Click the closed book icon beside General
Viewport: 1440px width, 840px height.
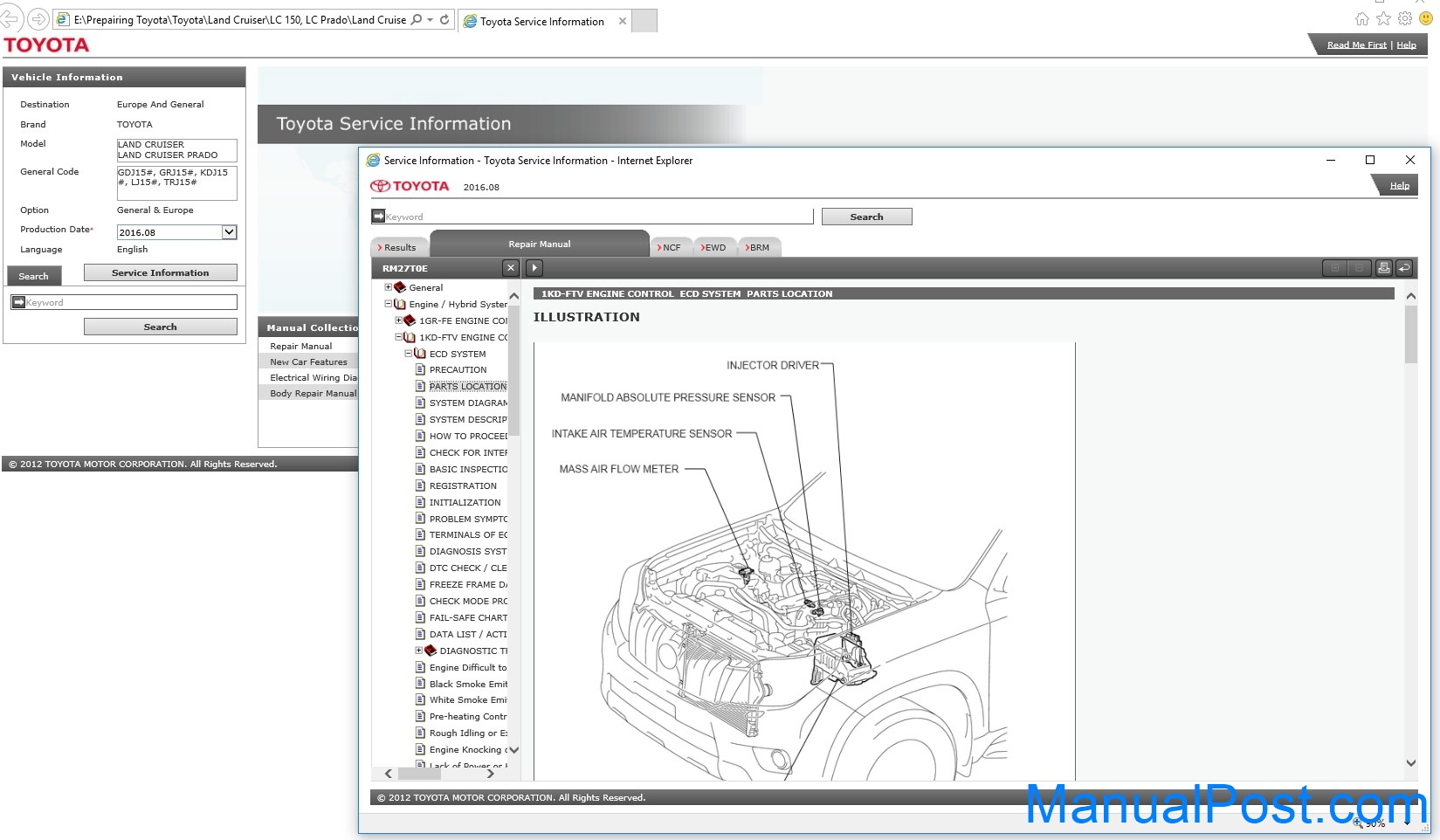coord(400,287)
